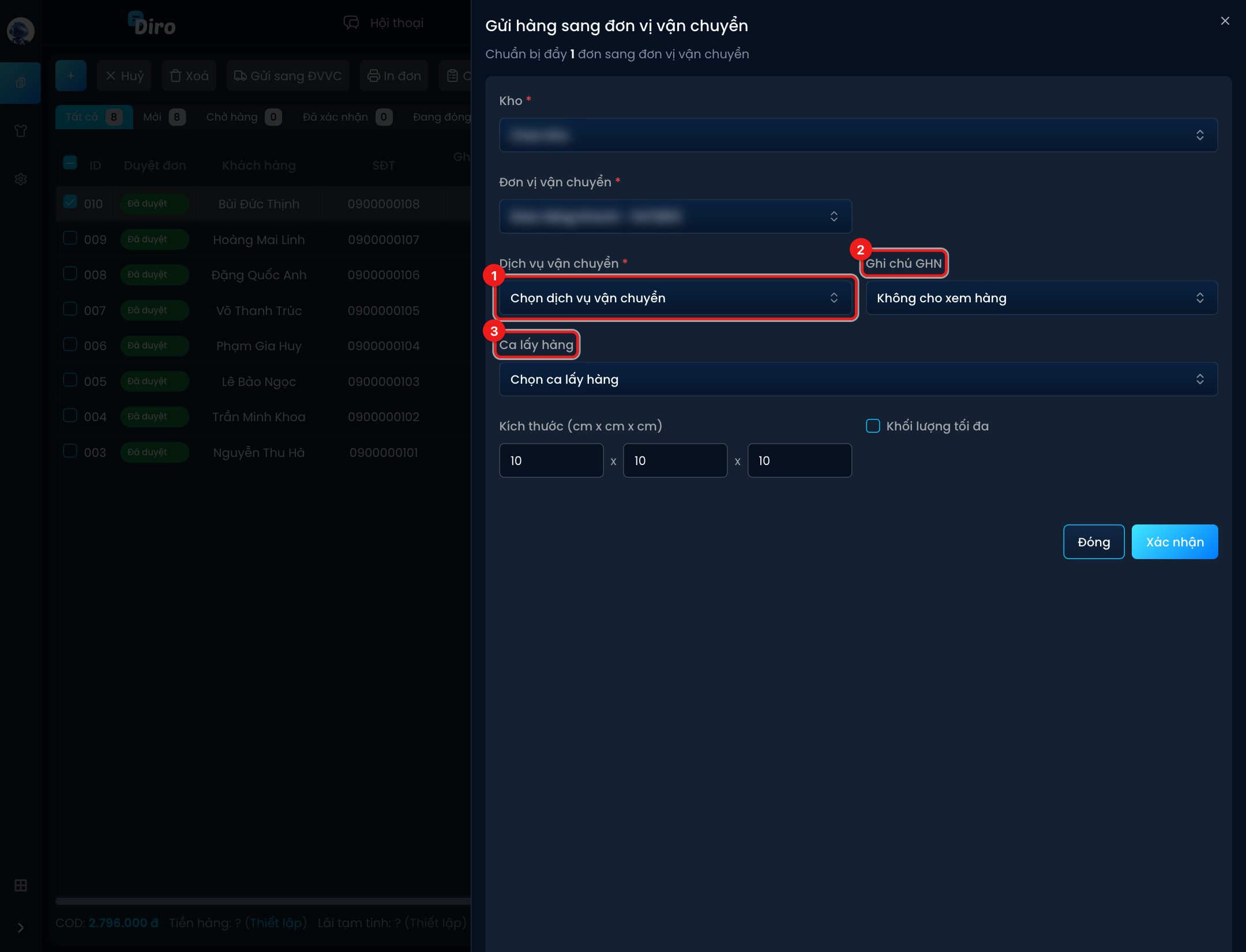
Task: Check the order 007 checkbox
Action: (x=70, y=309)
